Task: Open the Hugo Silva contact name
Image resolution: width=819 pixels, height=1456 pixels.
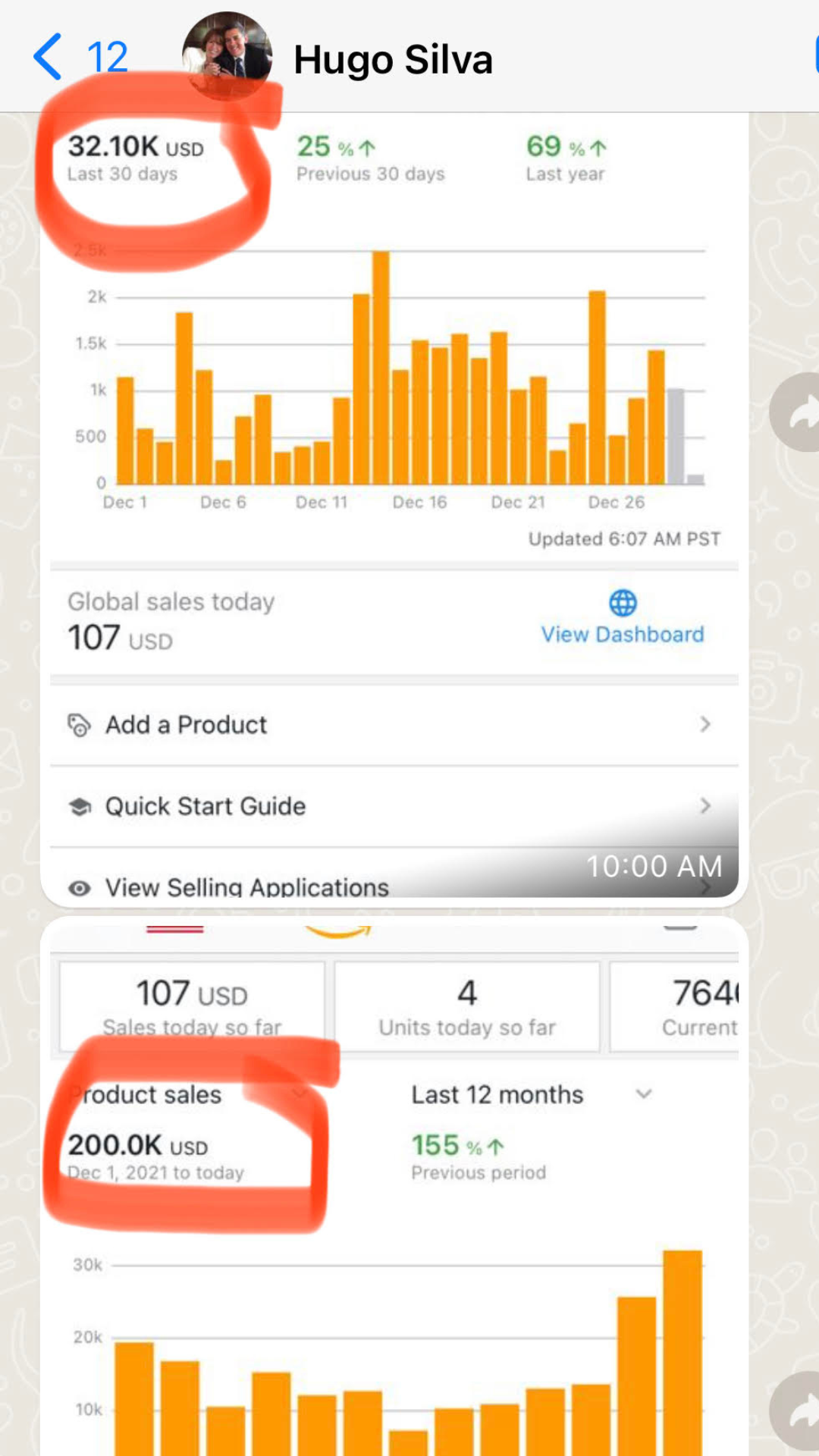Action: [393, 59]
